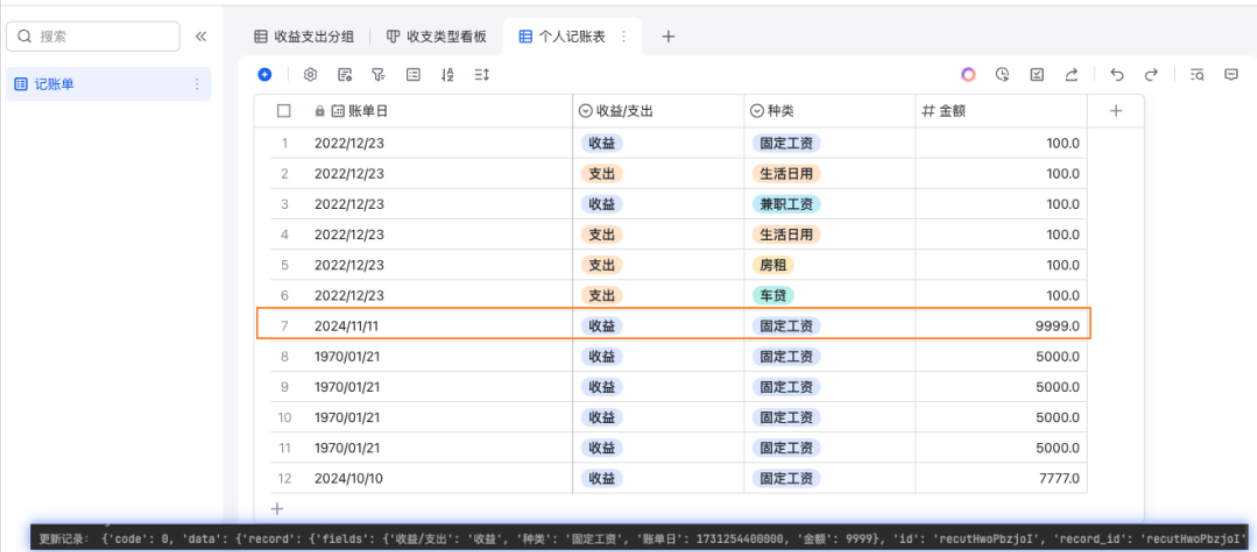Click the lock icon in 账单日 header
This screenshot has width=1257, height=552.
(320, 111)
